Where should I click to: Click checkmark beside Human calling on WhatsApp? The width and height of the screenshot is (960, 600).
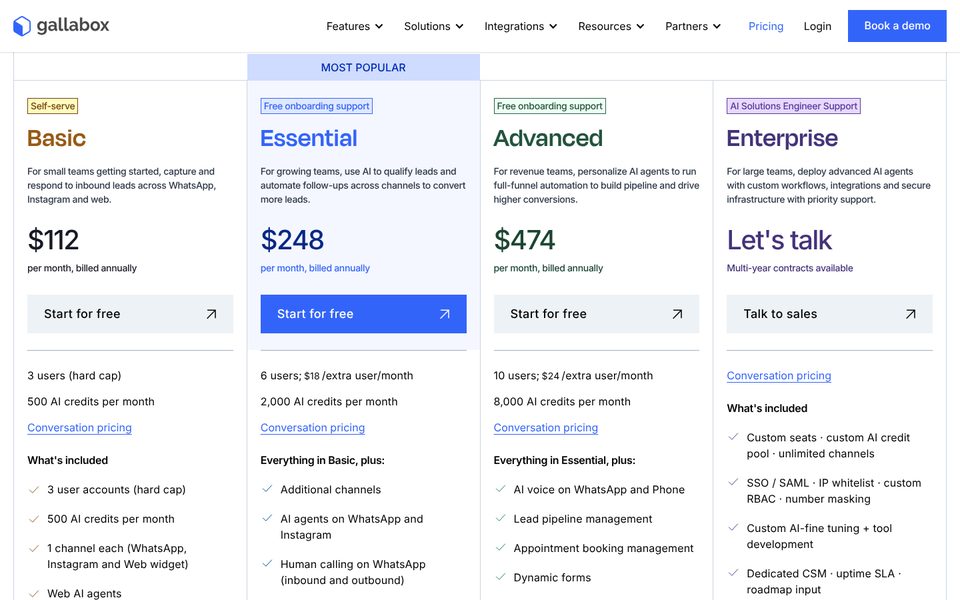pos(267,563)
